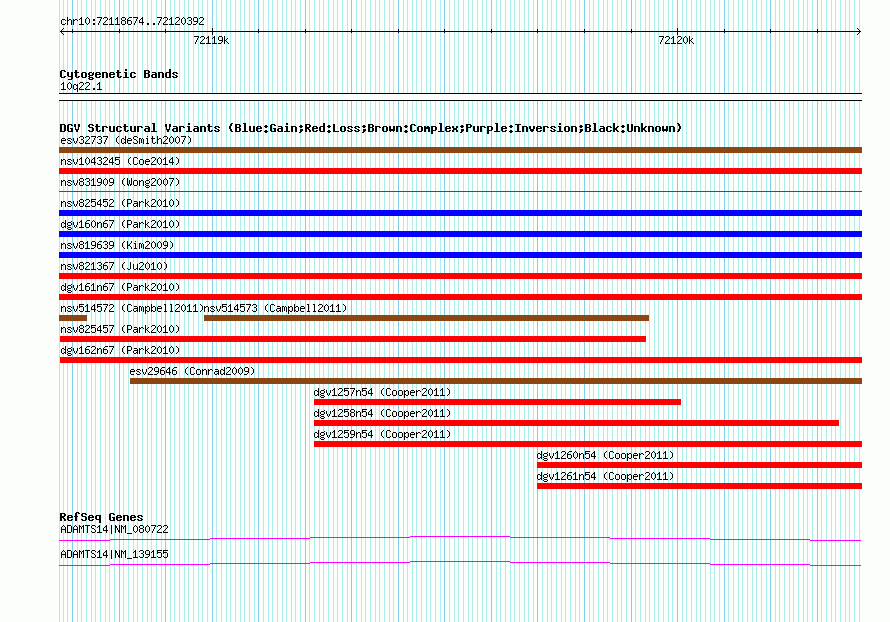Viewport: 890px width, 622px height.
Task: Select the nsv825457 (Park2010) label
Action: tap(120, 329)
